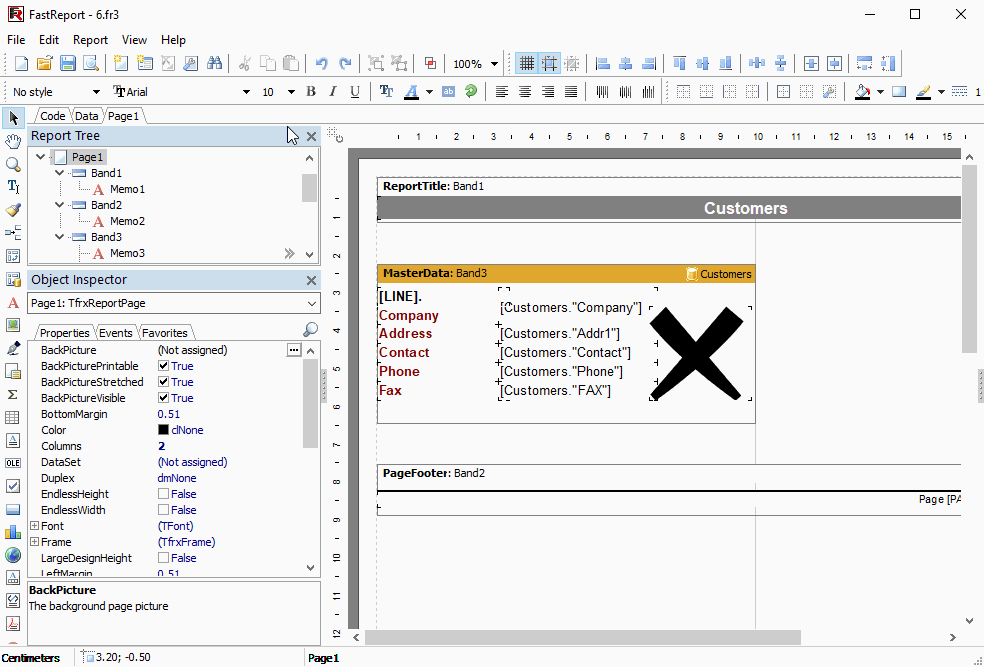
Task: Switch to the Favorites tab
Action: click(165, 333)
